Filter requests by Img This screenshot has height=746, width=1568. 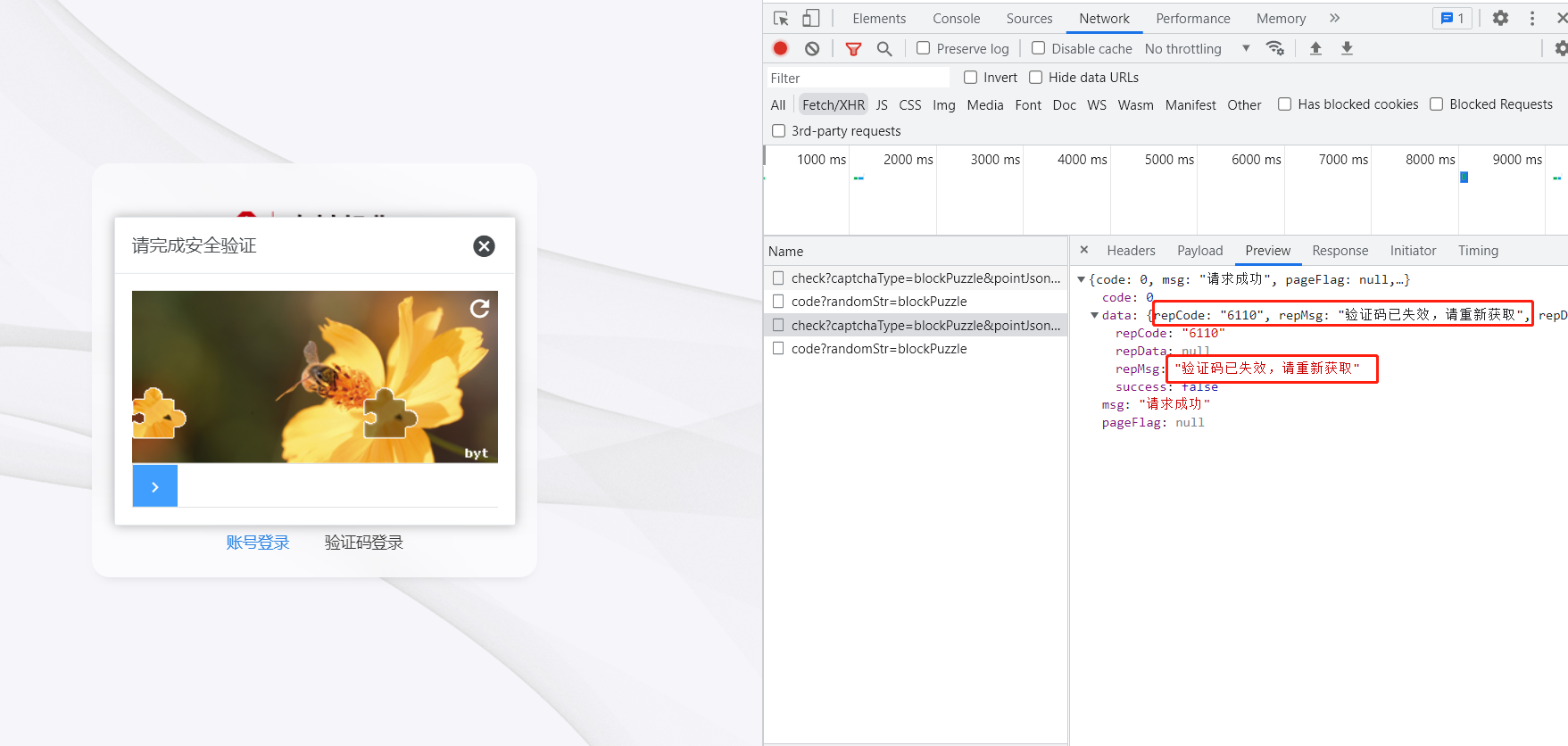[944, 105]
